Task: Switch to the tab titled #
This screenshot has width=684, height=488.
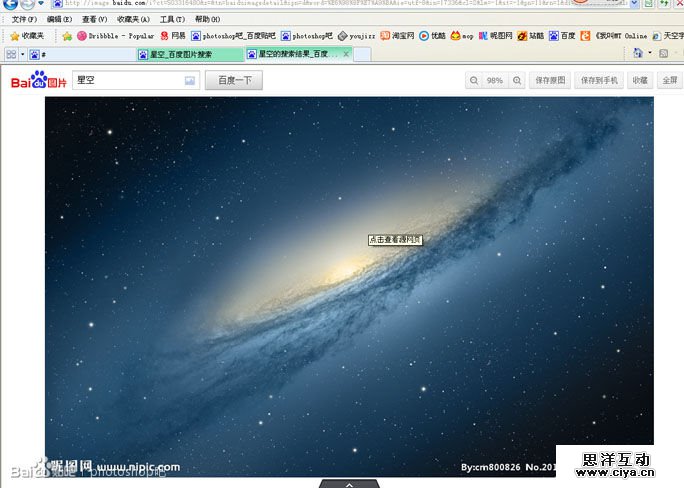Action: click(x=82, y=54)
